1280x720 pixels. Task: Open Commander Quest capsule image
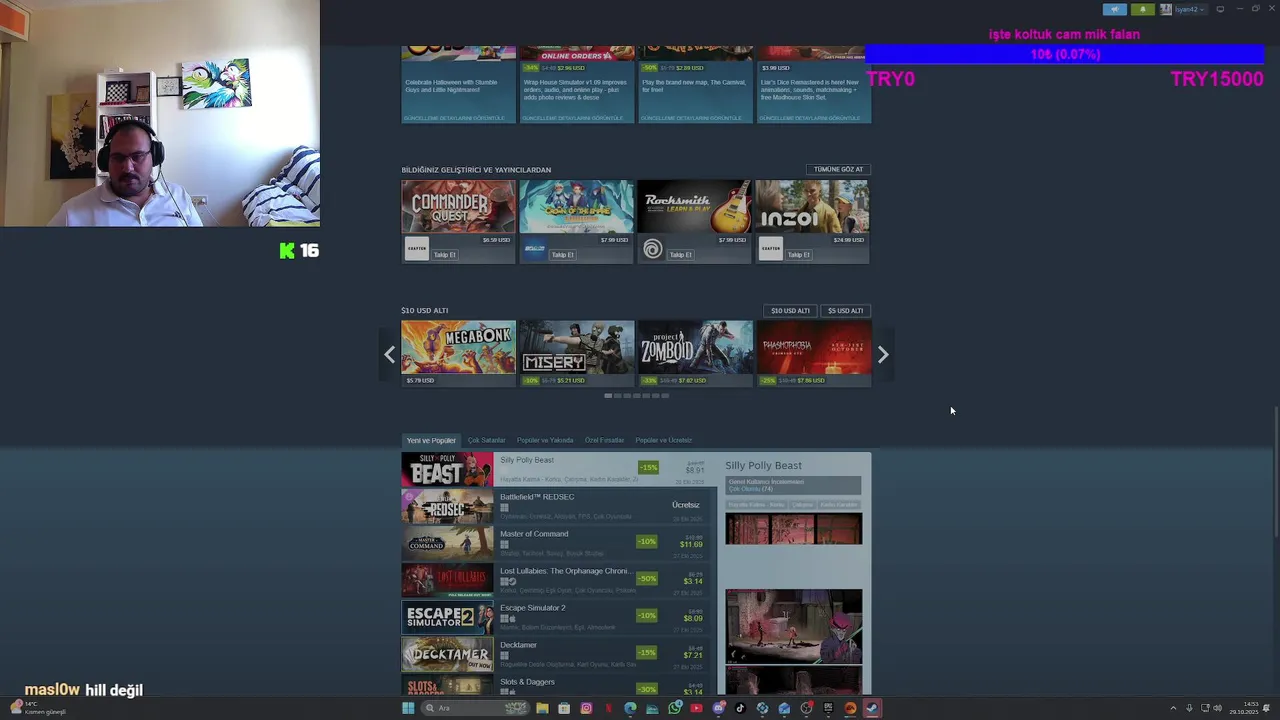pyautogui.click(x=458, y=206)
